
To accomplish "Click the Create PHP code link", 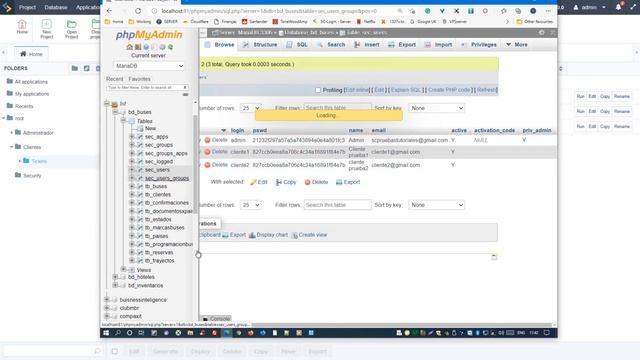I will pos(449,90).
